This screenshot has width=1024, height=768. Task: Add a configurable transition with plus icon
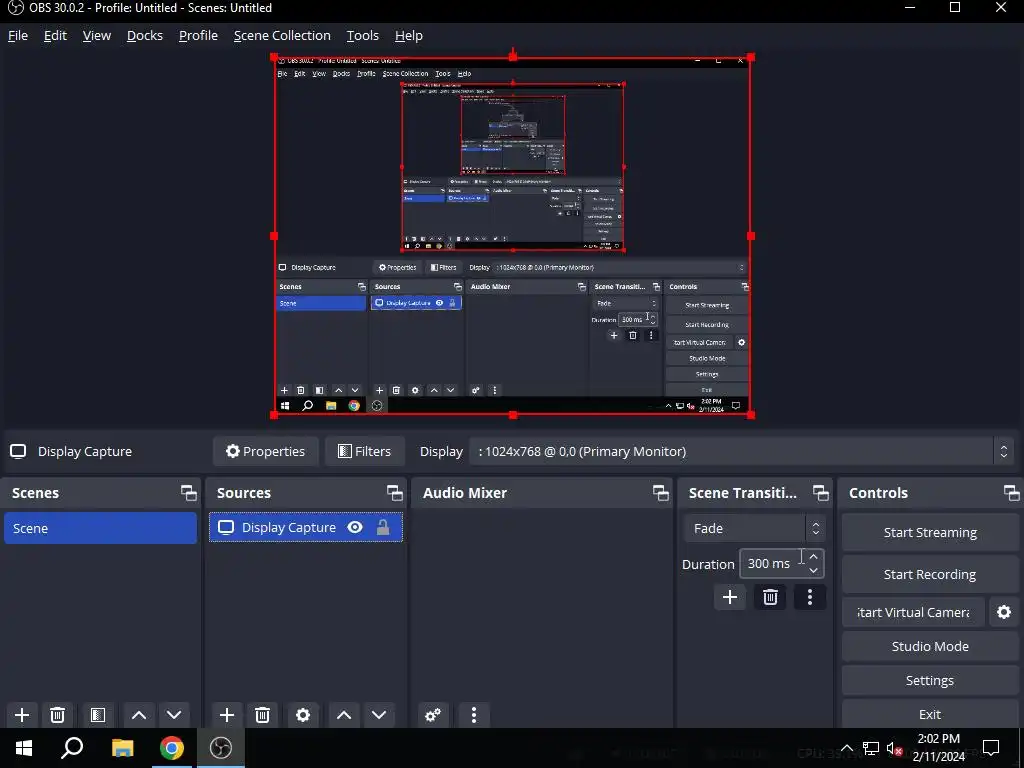click(x=730, y=597)
